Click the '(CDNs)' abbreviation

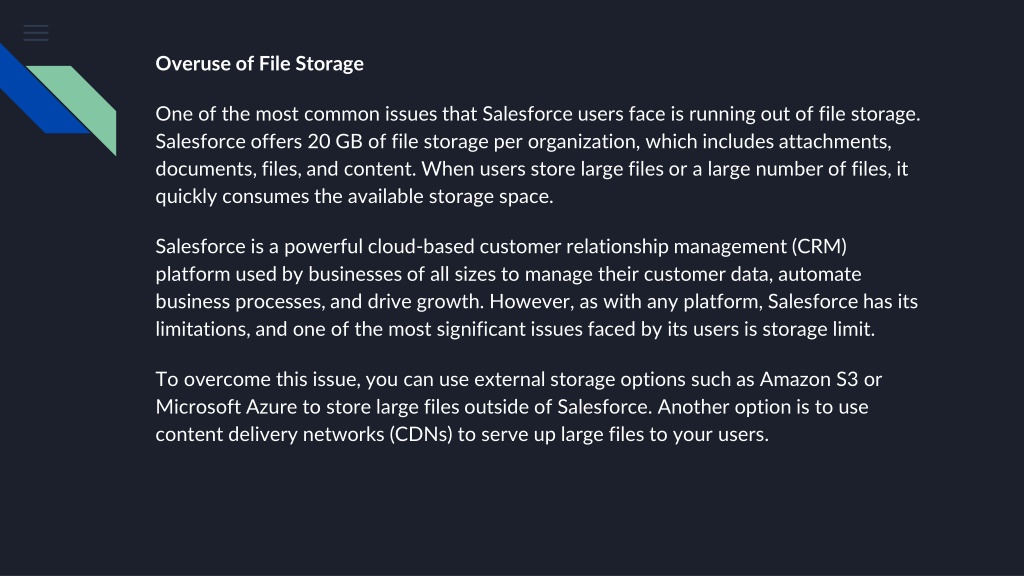point(421,434)
